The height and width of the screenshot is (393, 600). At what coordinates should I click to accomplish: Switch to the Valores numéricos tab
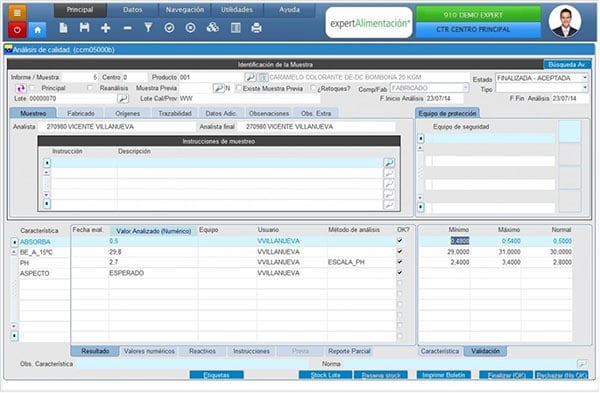[x=149, y=351]
